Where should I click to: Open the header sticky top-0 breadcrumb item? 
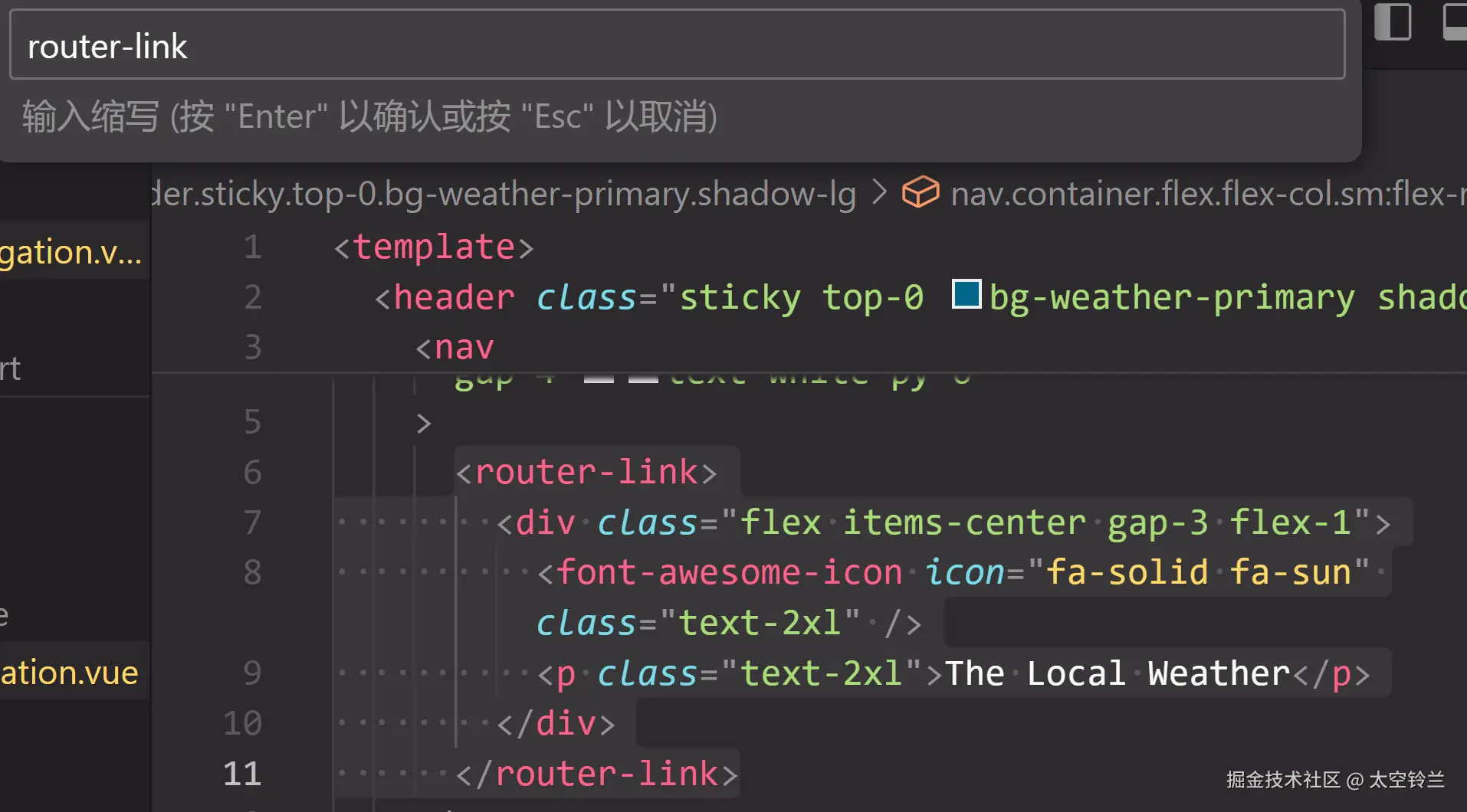coord(504,194)
